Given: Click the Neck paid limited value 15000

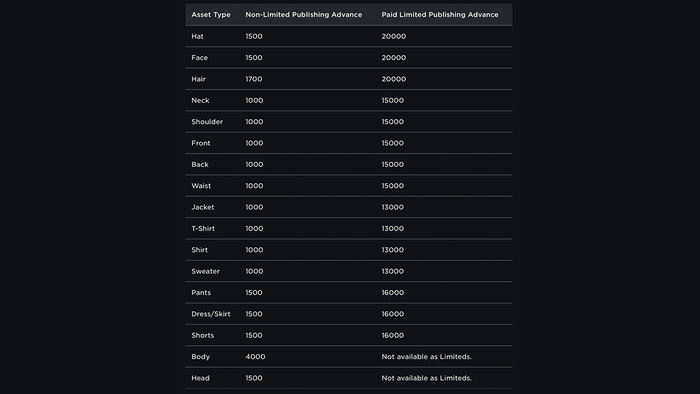Looking at the screenshot, I should [392, 100].
